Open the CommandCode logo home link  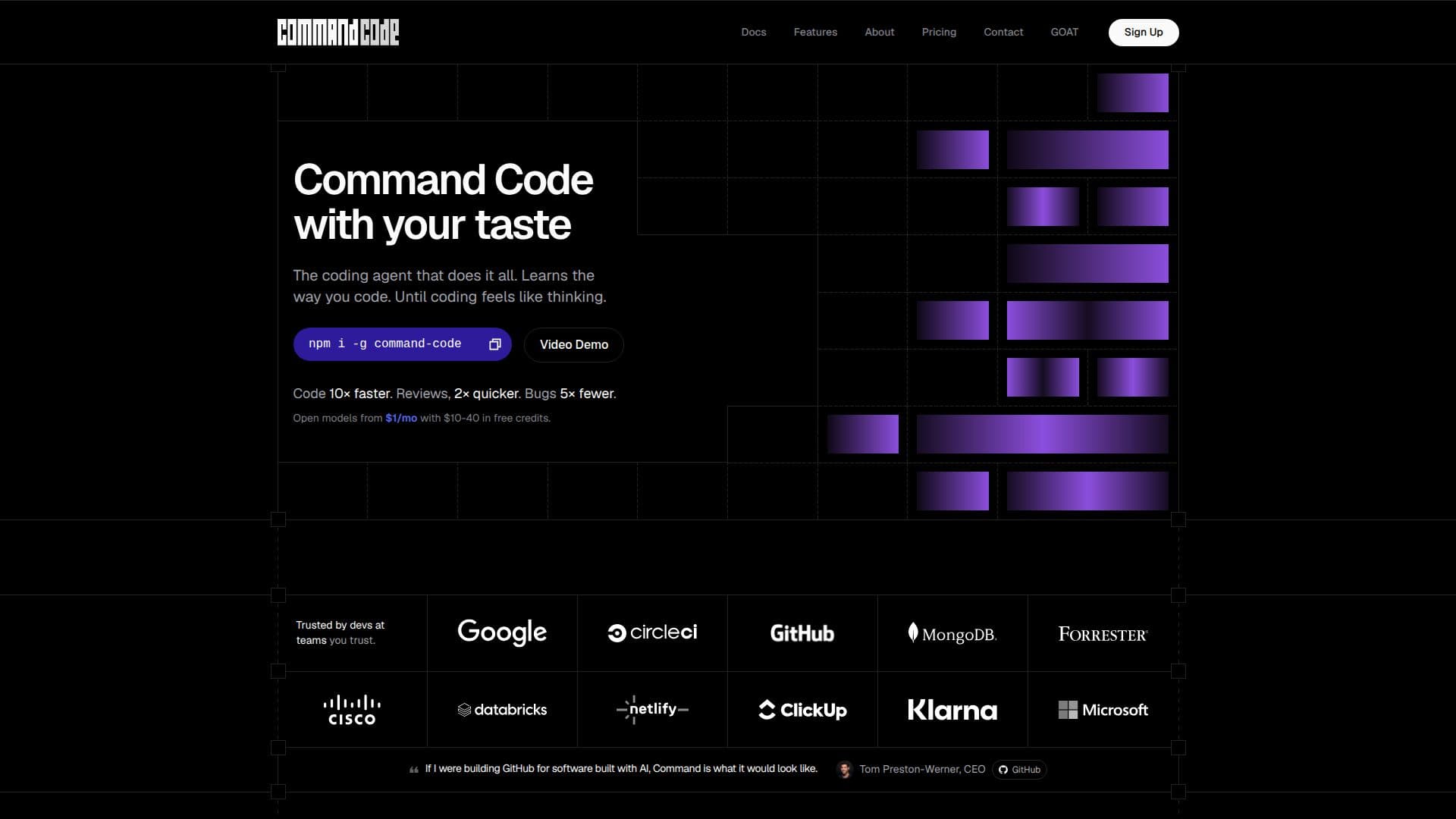point(337,32)
